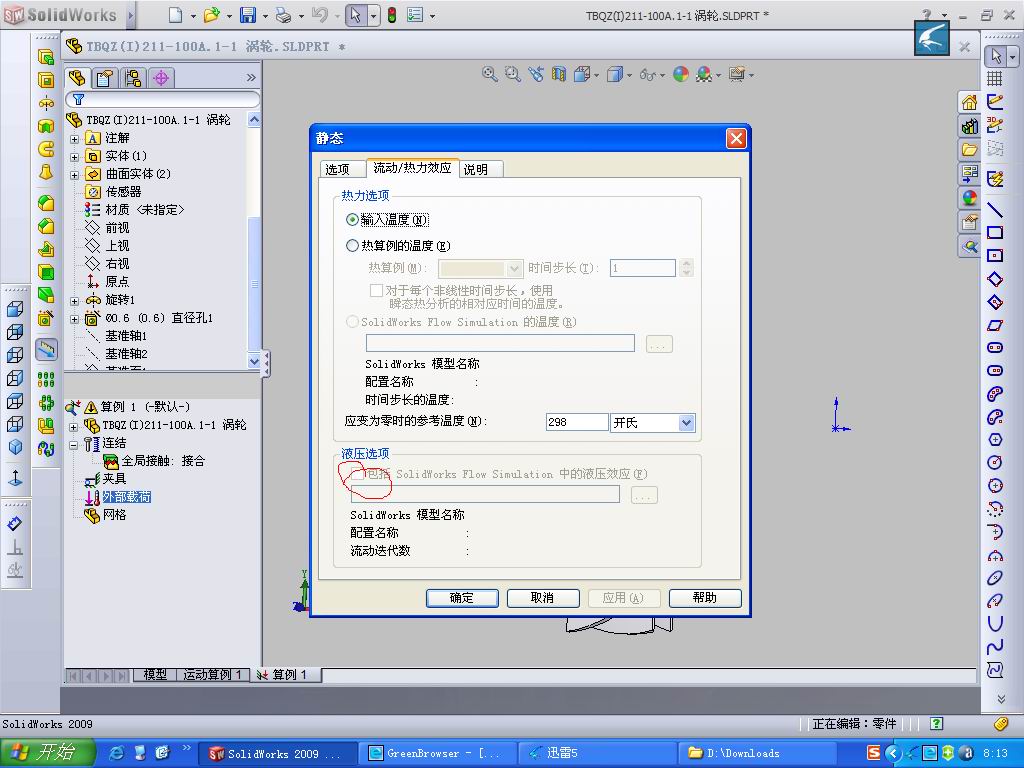This screenshot has height=768, width=1024.
Task: Click the Normal To view arrow icon
Action: [15, 477]
